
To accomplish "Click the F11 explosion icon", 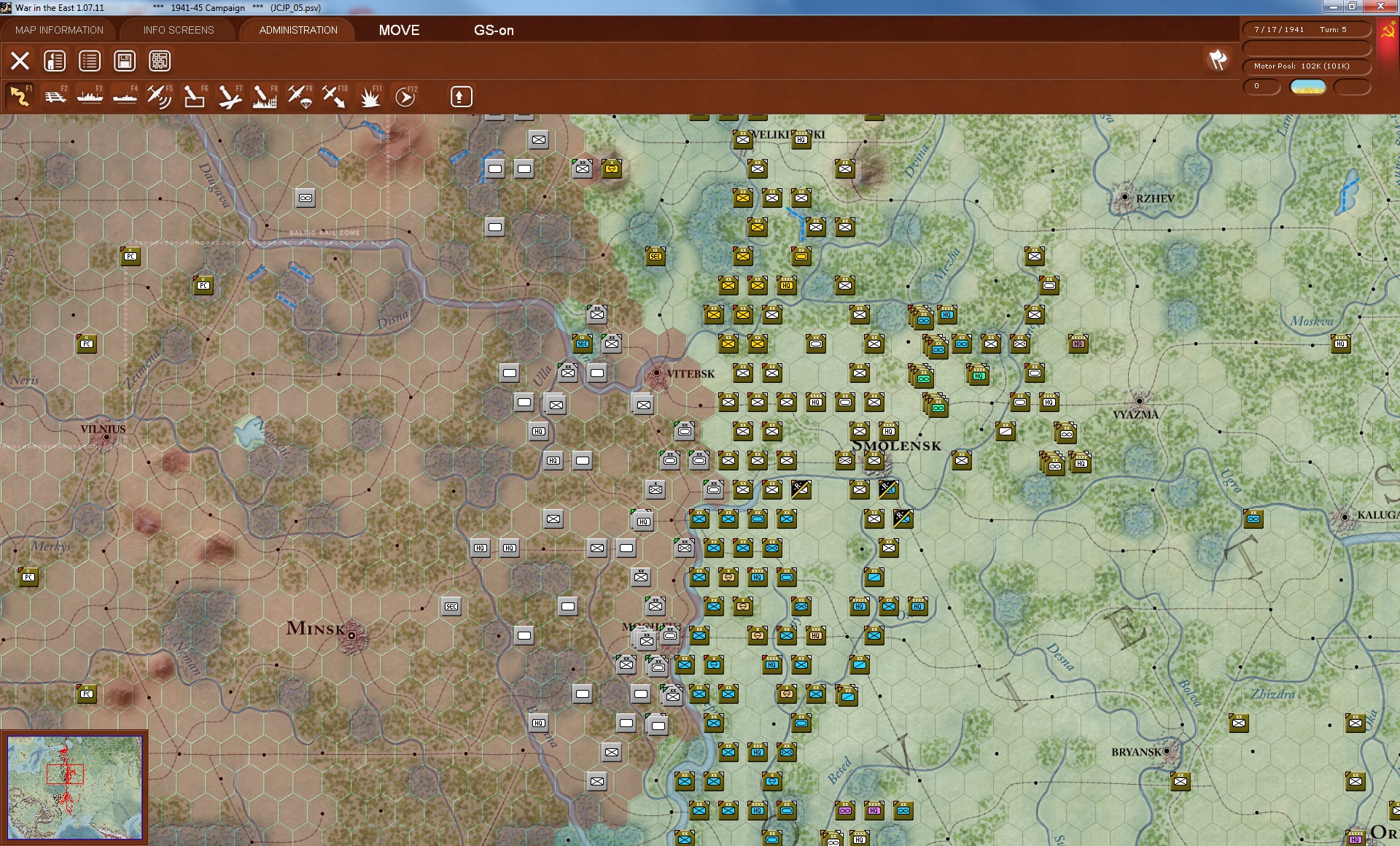I will (370, 96).
